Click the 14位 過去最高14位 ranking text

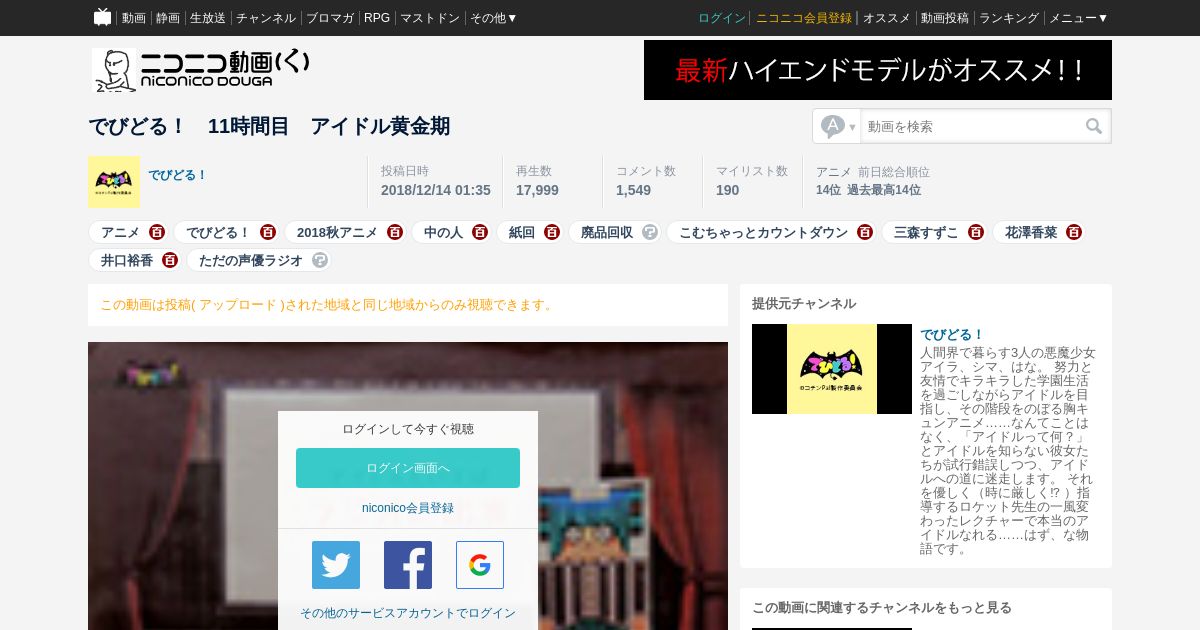[868, 190]
